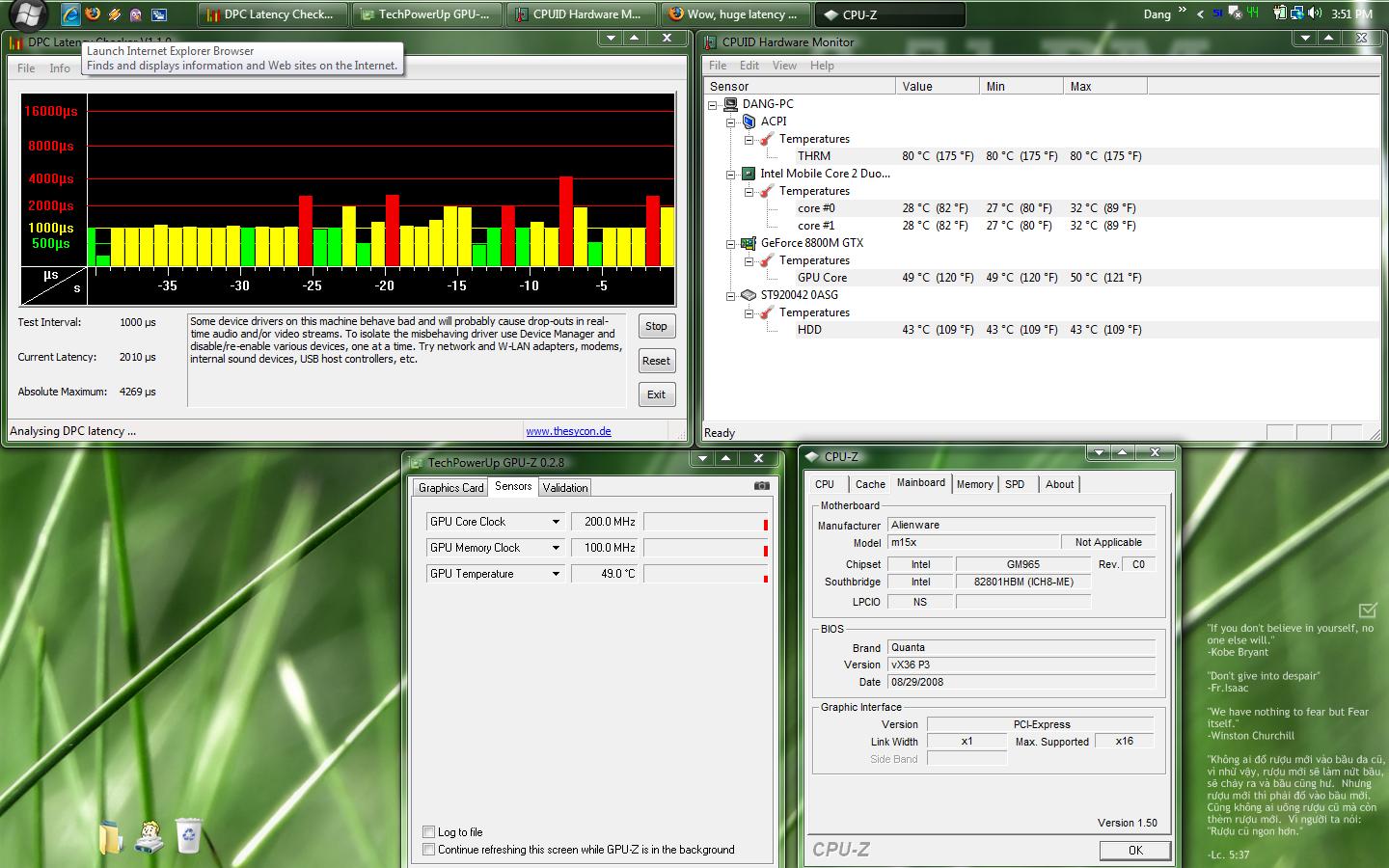
Task: Open the Windows Start orb
Action: 28,14
